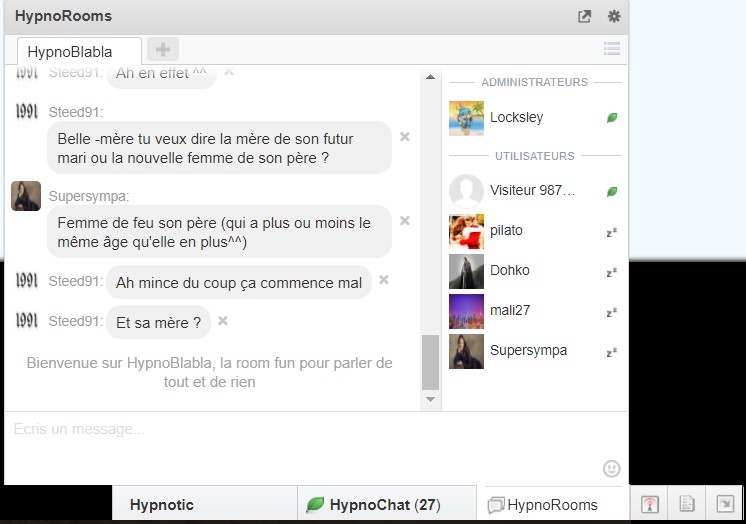Open Dohko's avatar in the user list
Image resolution: width=746 pixels, height=524 pixels.
[x=466, y=271]
